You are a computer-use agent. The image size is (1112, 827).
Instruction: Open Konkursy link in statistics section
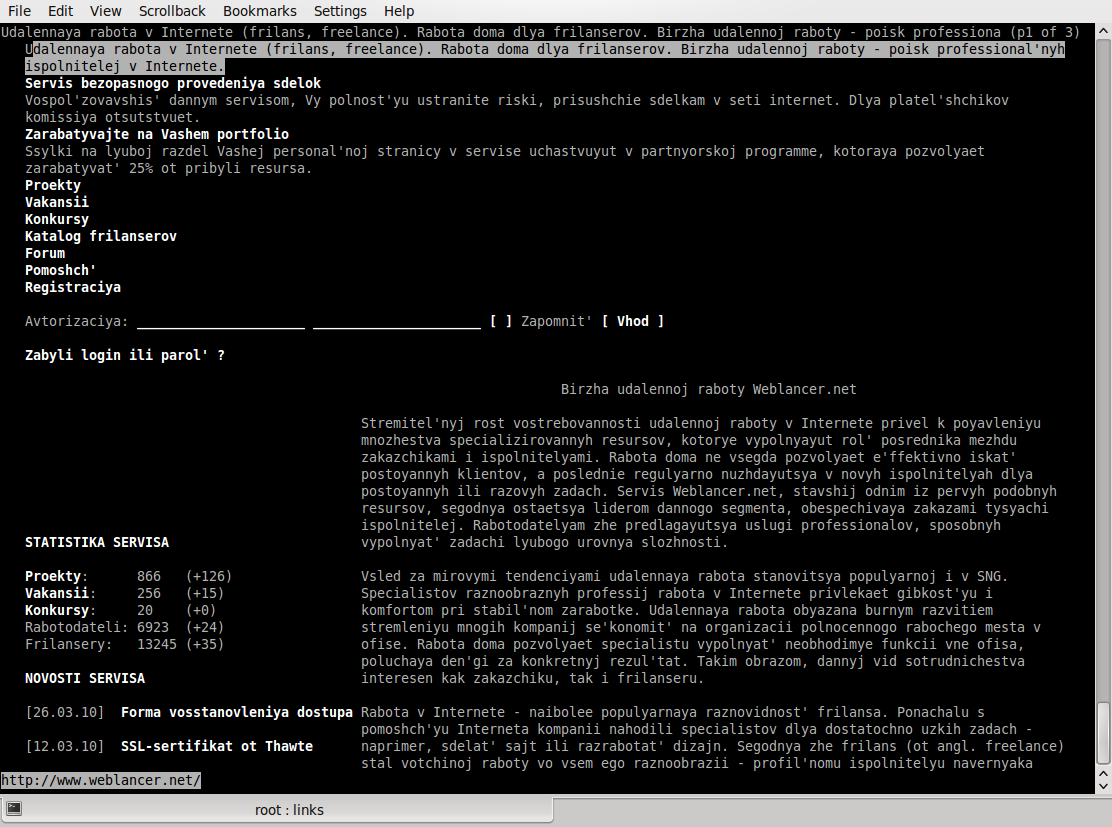point(57,611)
